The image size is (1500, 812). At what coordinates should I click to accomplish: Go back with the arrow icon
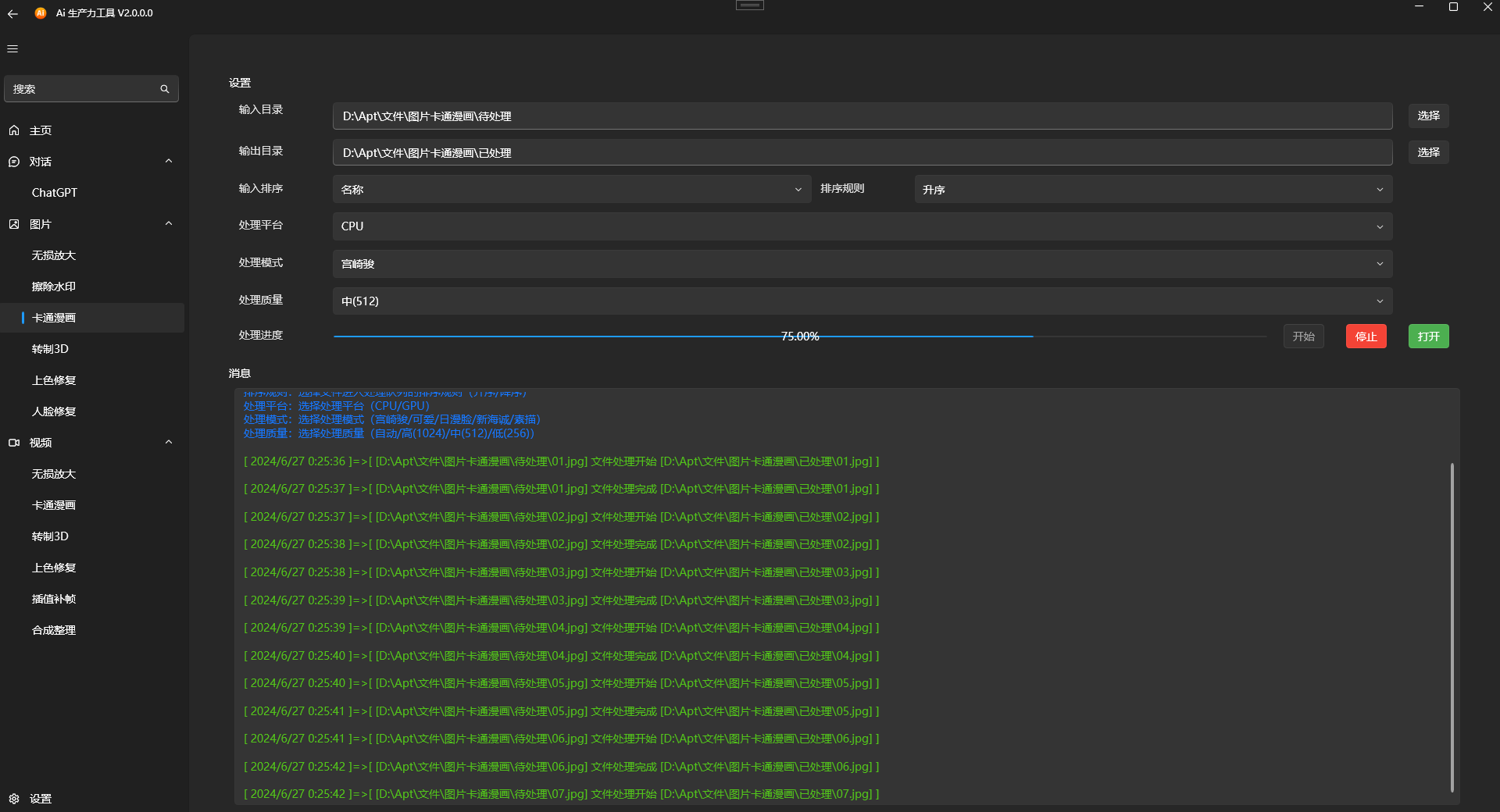tap(12, 13)
